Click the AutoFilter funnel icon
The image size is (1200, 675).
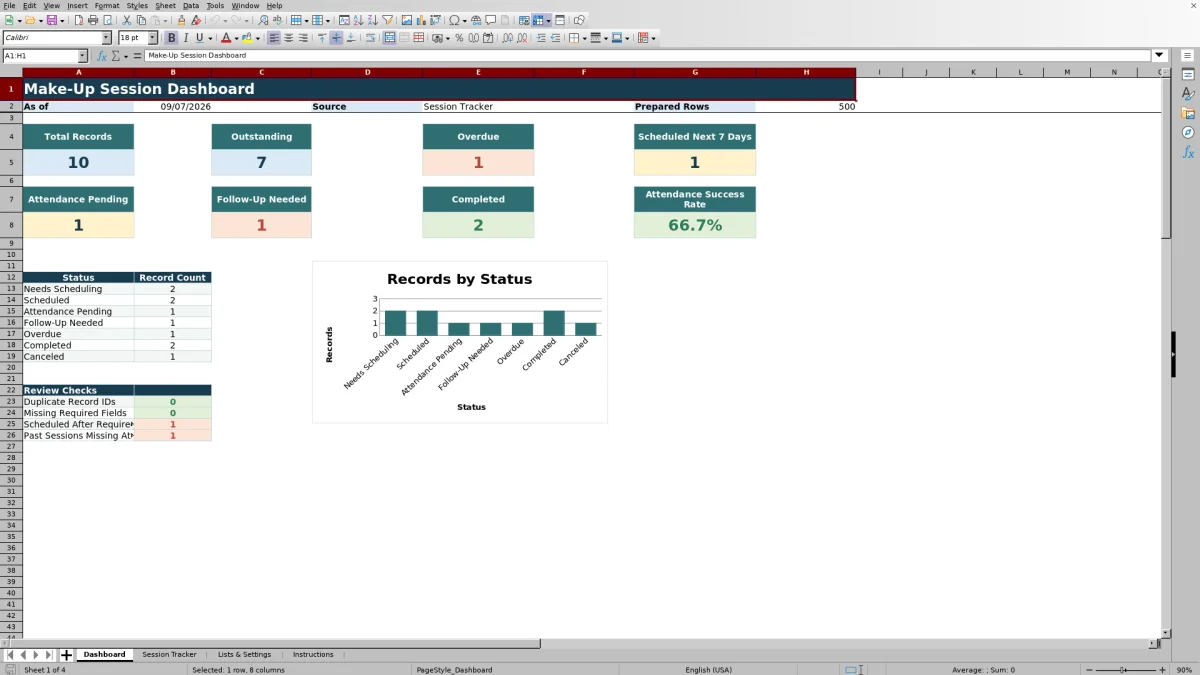point(387,20)
